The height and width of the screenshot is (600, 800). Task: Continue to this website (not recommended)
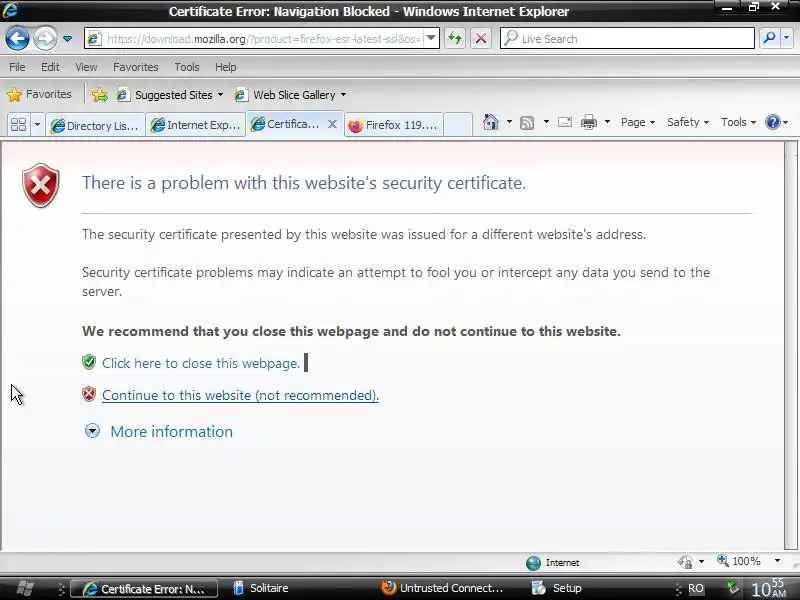[240, 395]
